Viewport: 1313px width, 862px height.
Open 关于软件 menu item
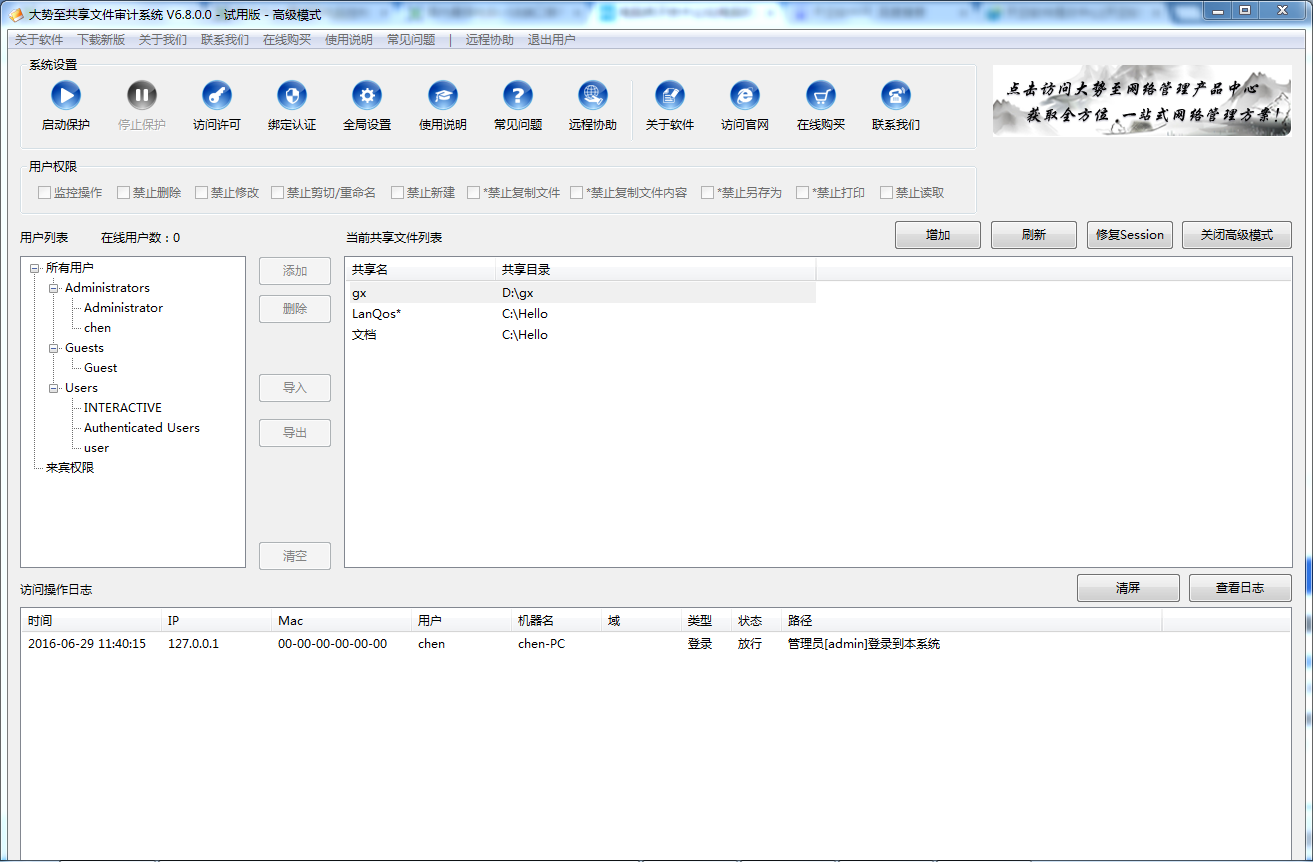(x=39, y=40)
